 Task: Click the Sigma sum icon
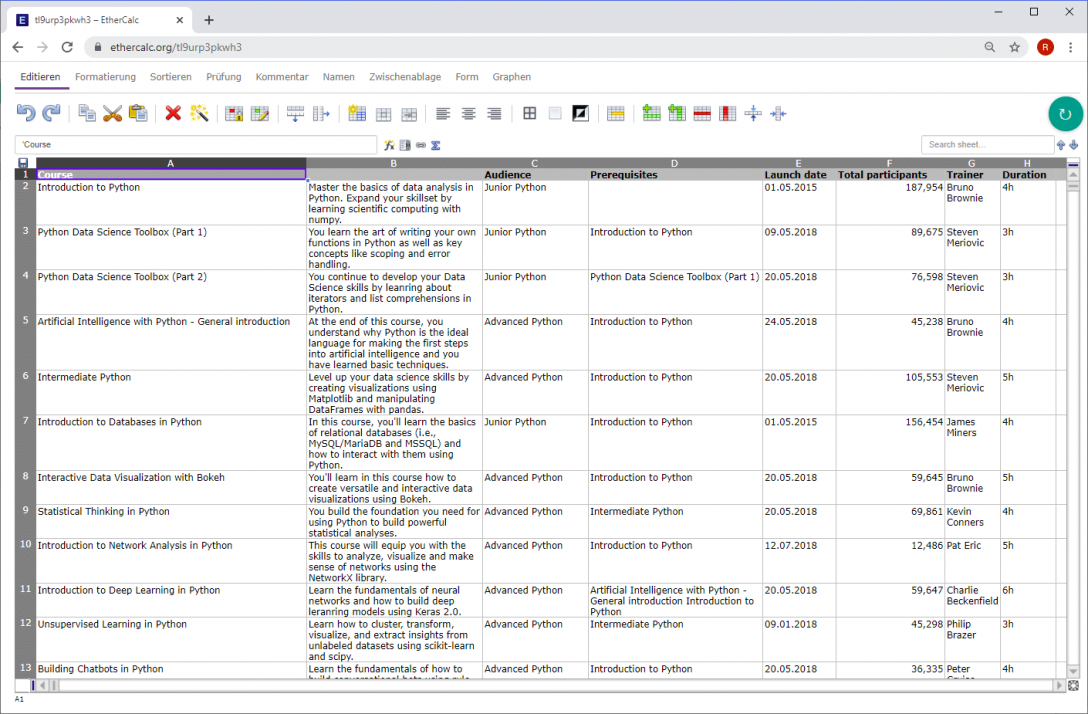tap(436, 145)
